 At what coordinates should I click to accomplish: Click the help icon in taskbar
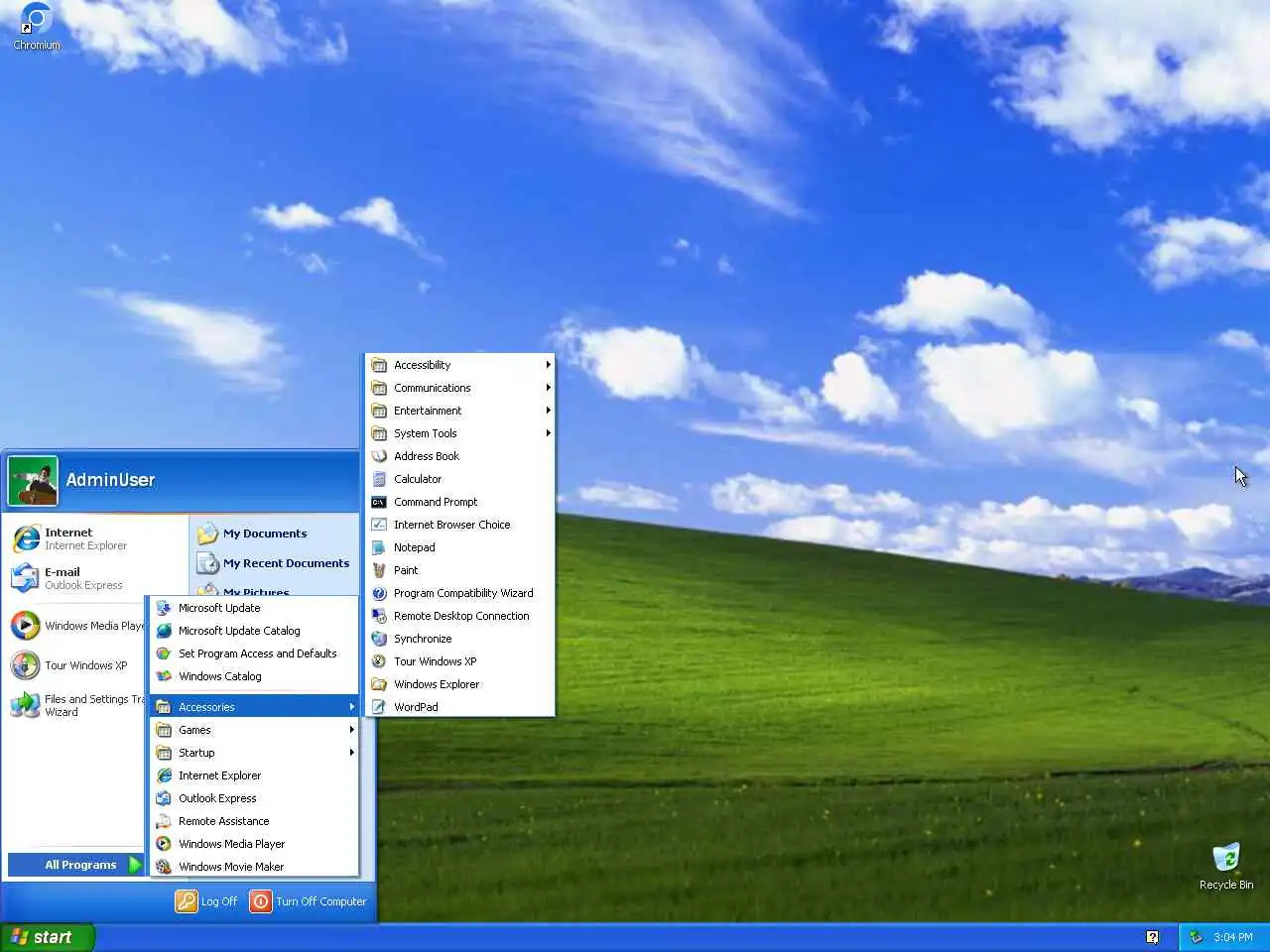coord(1152,937)
